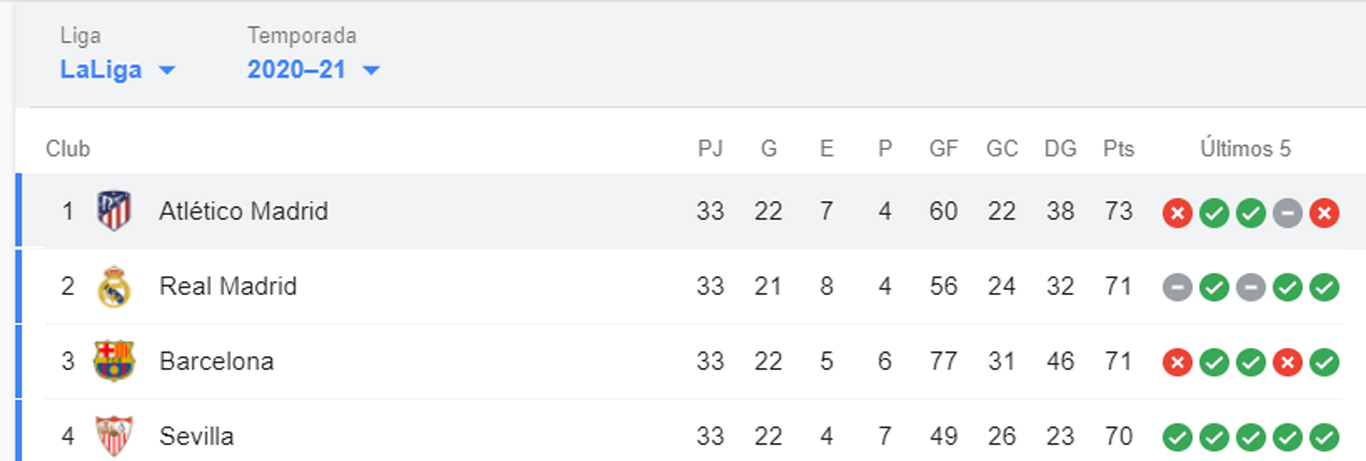The width and height of the screenshot is (1366, 461).
Task: Open the LaLiga league dropdown
Action: [118, 70]
